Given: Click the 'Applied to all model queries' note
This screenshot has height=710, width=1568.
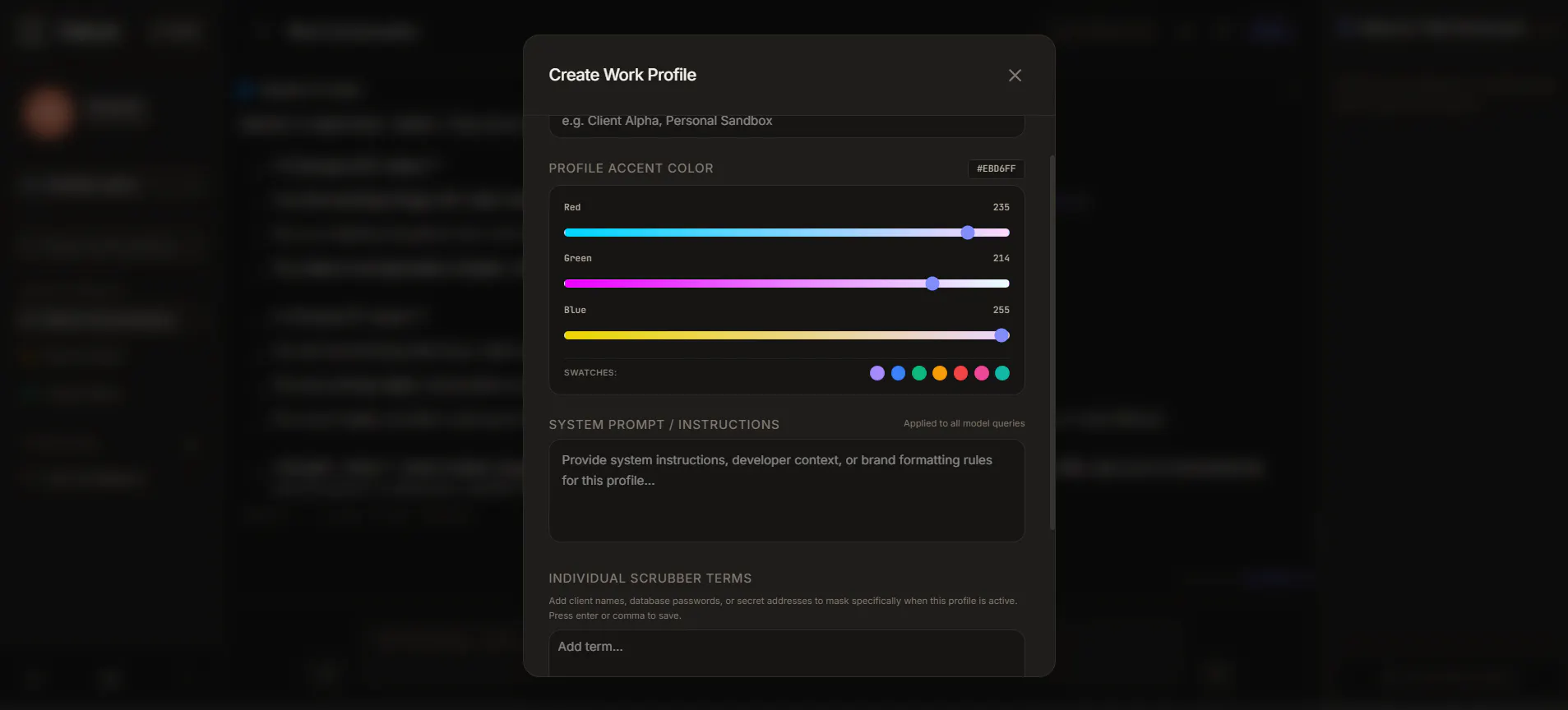Looking at the screenshot, I should coord(964,423).
